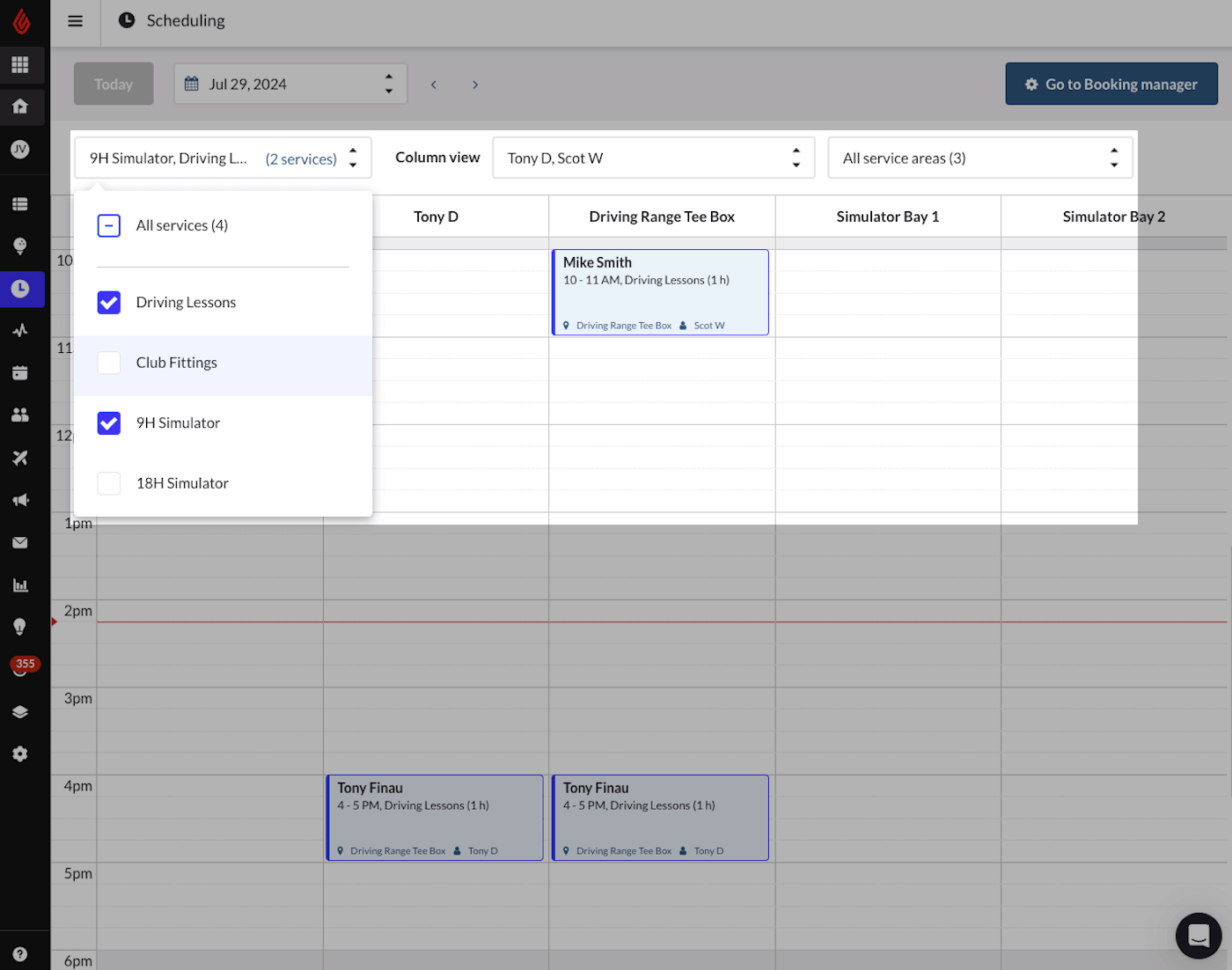Open Tony Finau booking in Driving Range column
1232x970 pixels.
click(x=660, y=818)
